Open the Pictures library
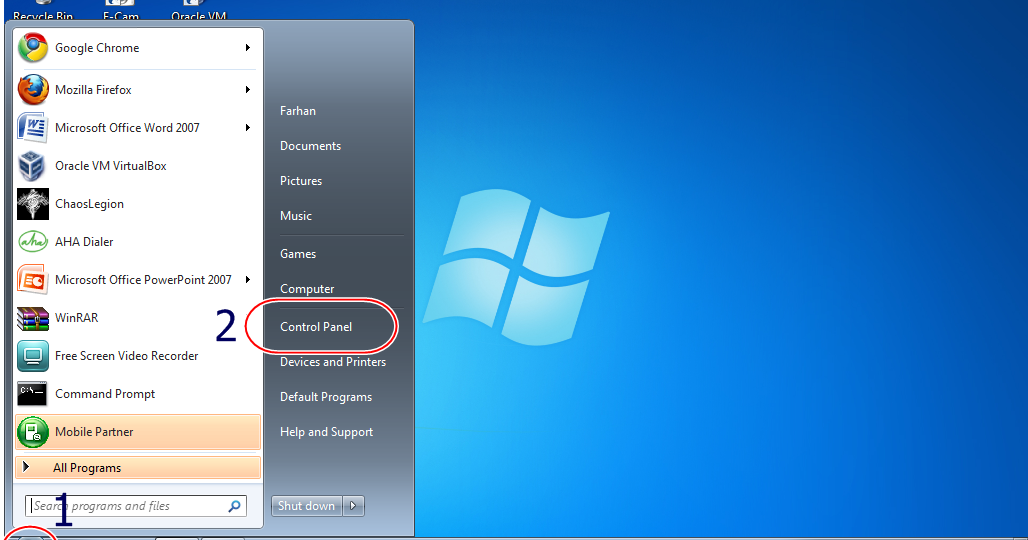Screen dimensions: 1028x540 [x=301, y=180]
